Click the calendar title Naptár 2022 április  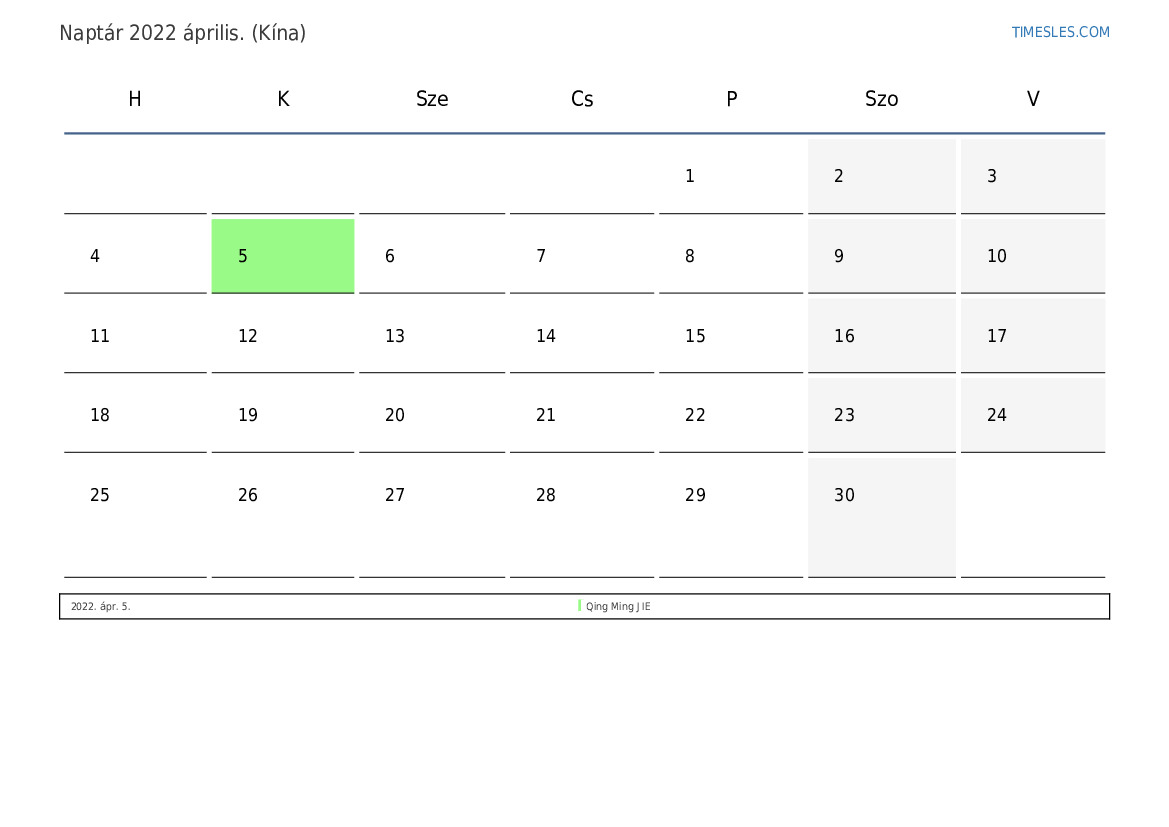click(183, 33)
